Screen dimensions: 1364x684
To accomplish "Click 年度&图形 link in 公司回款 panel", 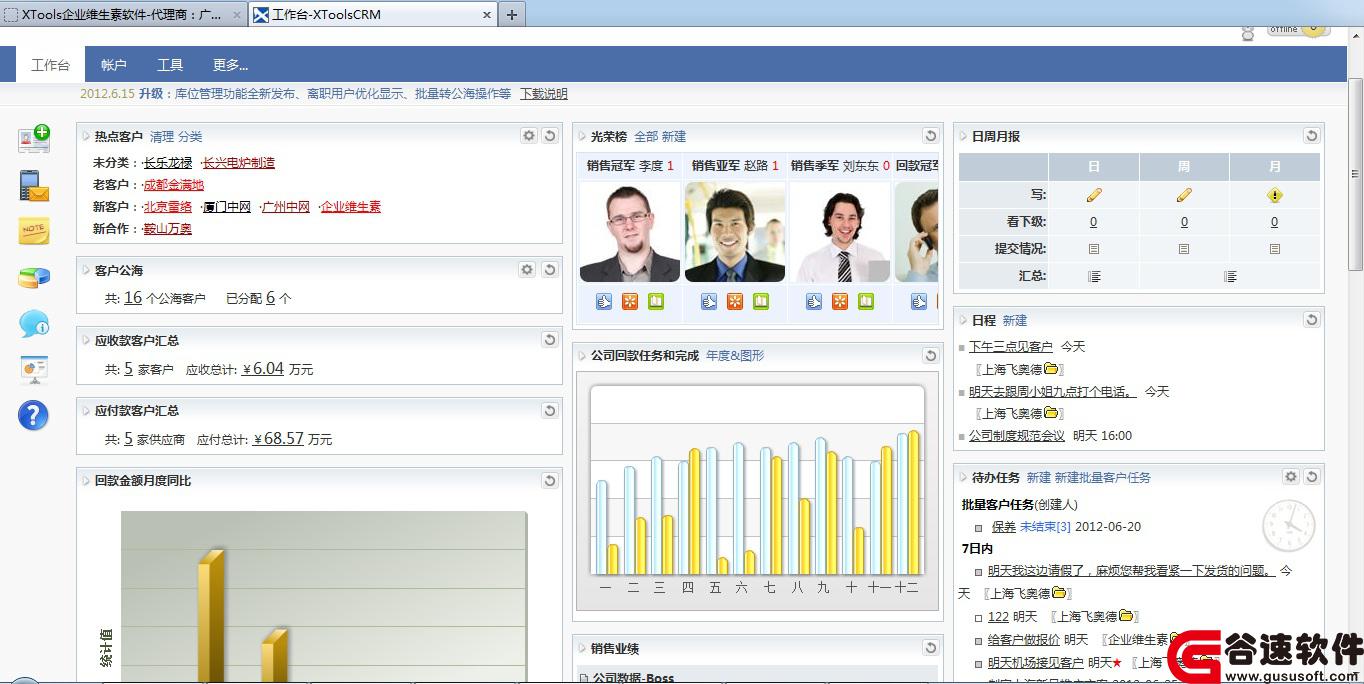I will [735, 355].
